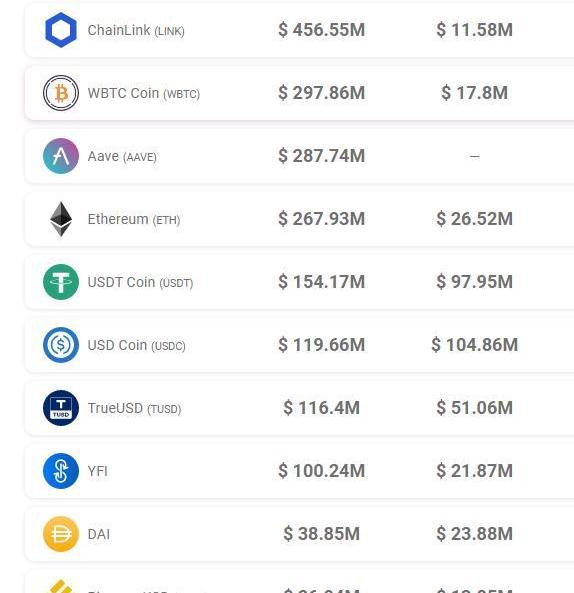Select the TrueUSD (TUSD) name label
The height and width of the screenshot is (593, 574).
click(134, 408)
